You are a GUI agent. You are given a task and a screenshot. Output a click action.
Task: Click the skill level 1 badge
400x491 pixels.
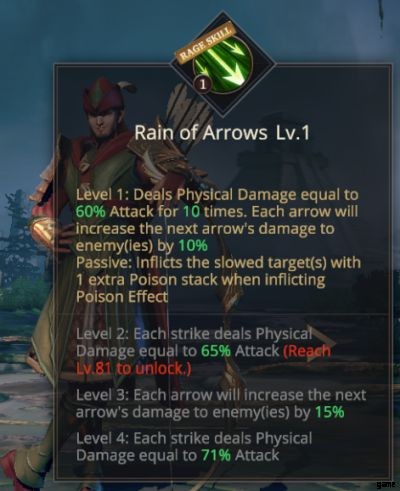pos(202,85)
